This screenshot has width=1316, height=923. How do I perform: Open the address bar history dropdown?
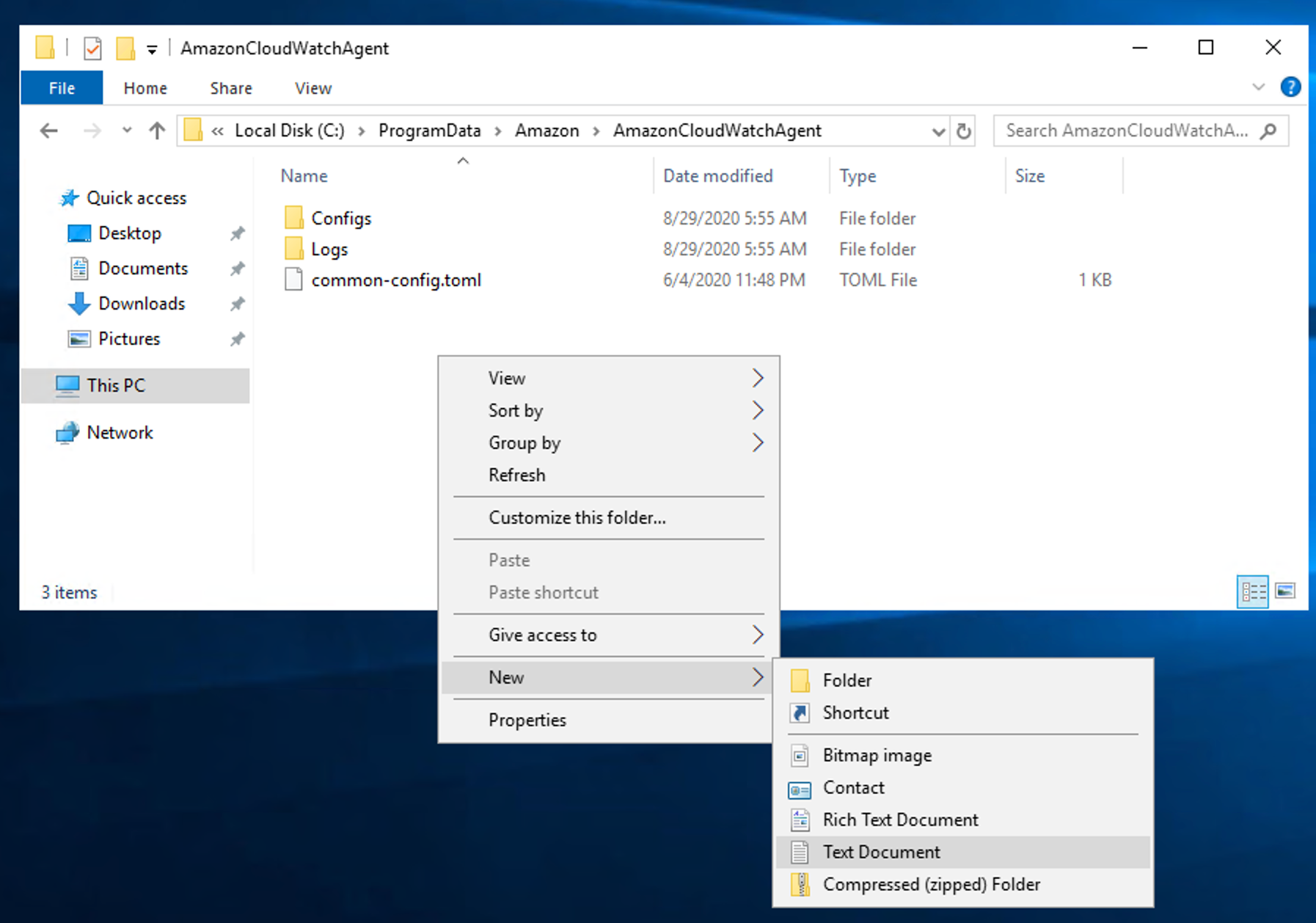click(937, 131)
